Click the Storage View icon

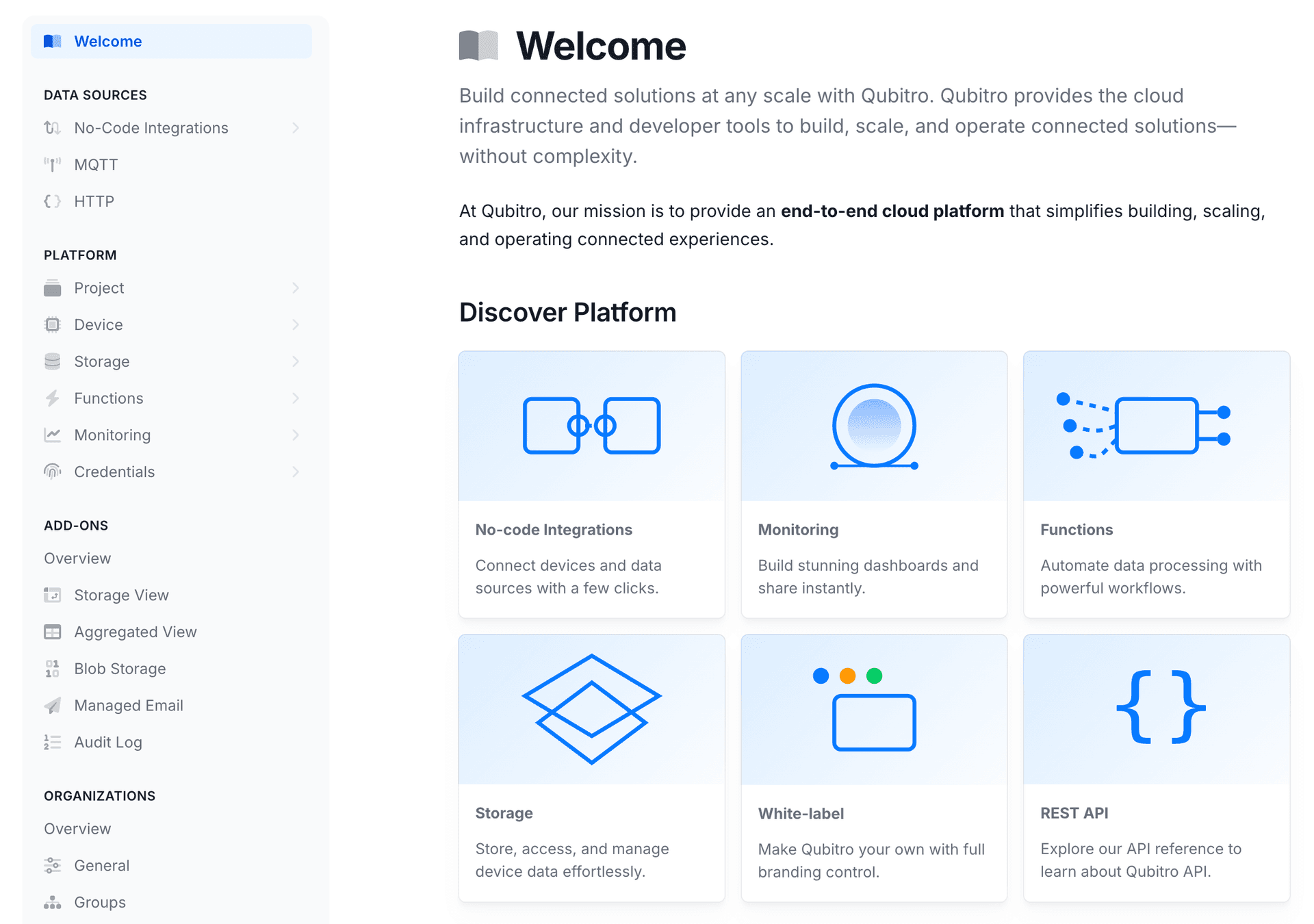point(53,595)
